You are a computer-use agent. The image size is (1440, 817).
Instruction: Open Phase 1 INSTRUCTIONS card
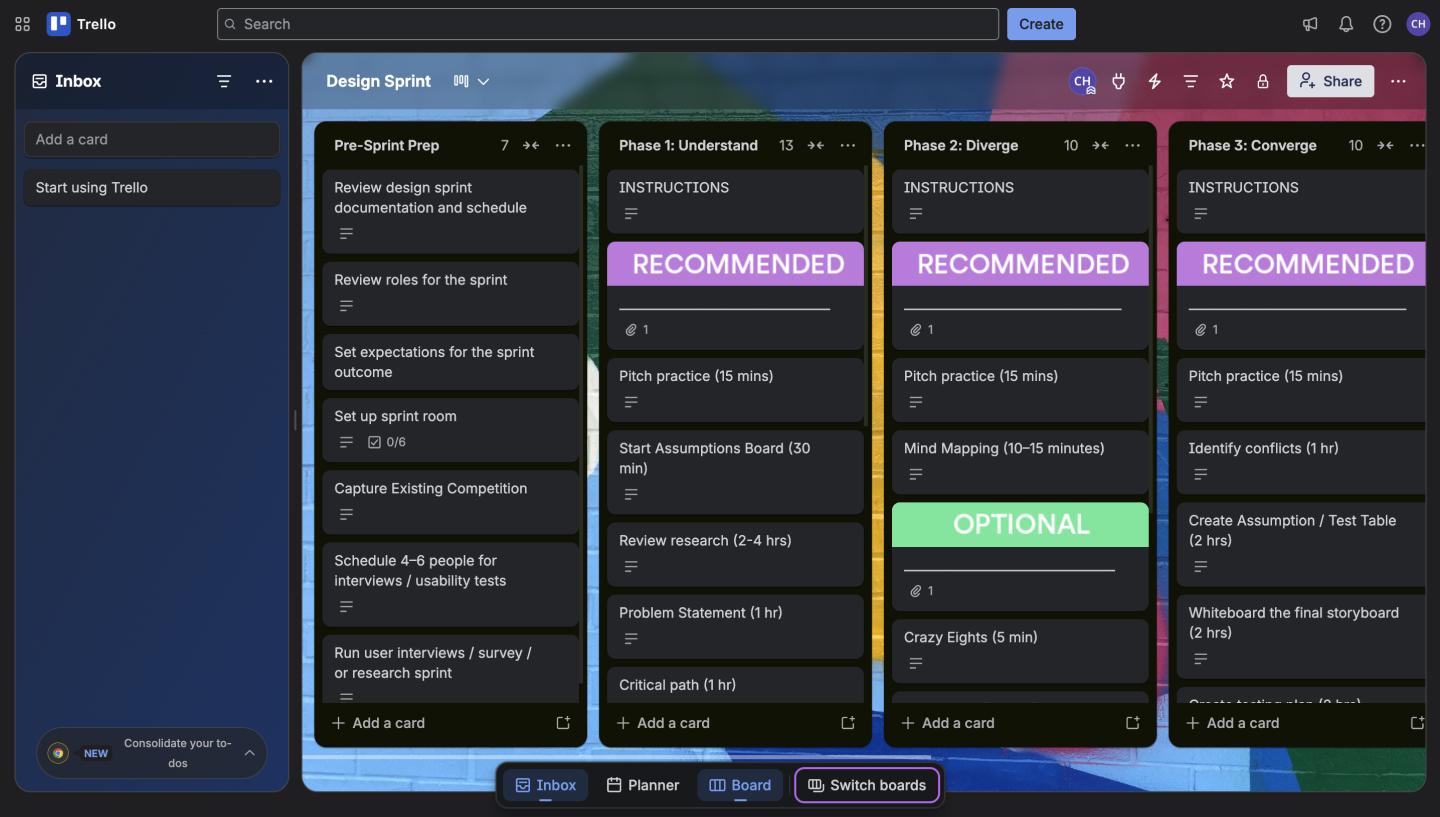pos(735,201)
